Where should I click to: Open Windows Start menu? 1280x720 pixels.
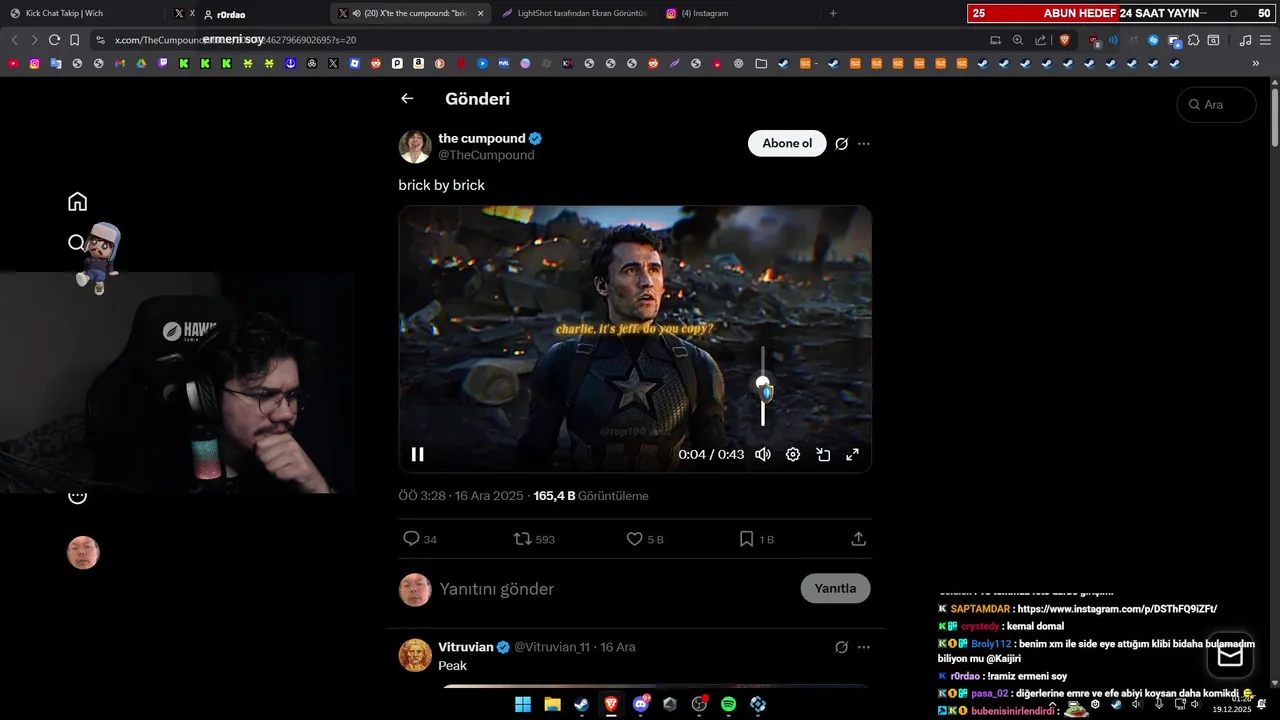(523, 704)
